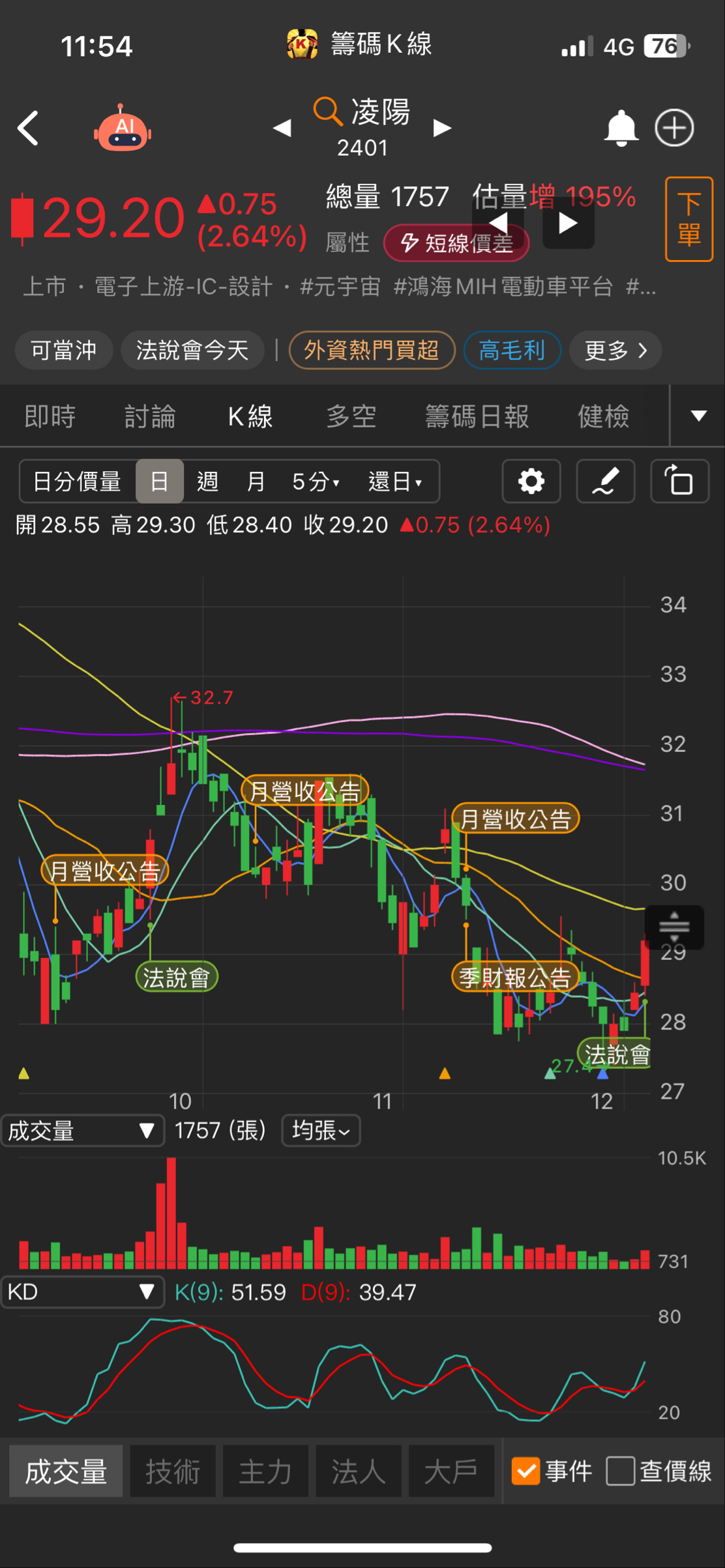Select bottom 主力 indicator button

coord(265,1471)
